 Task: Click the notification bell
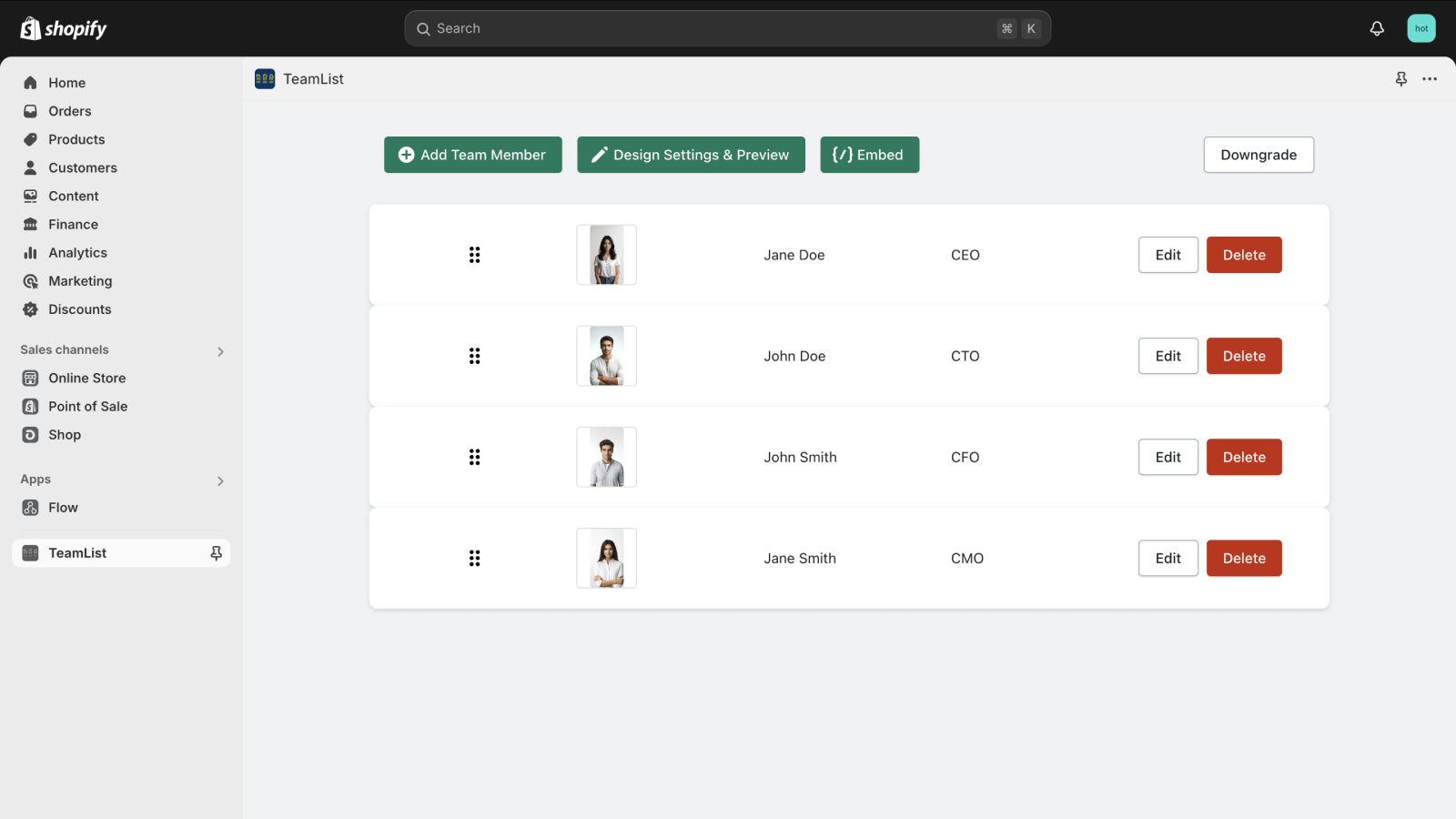point(1377,28)
